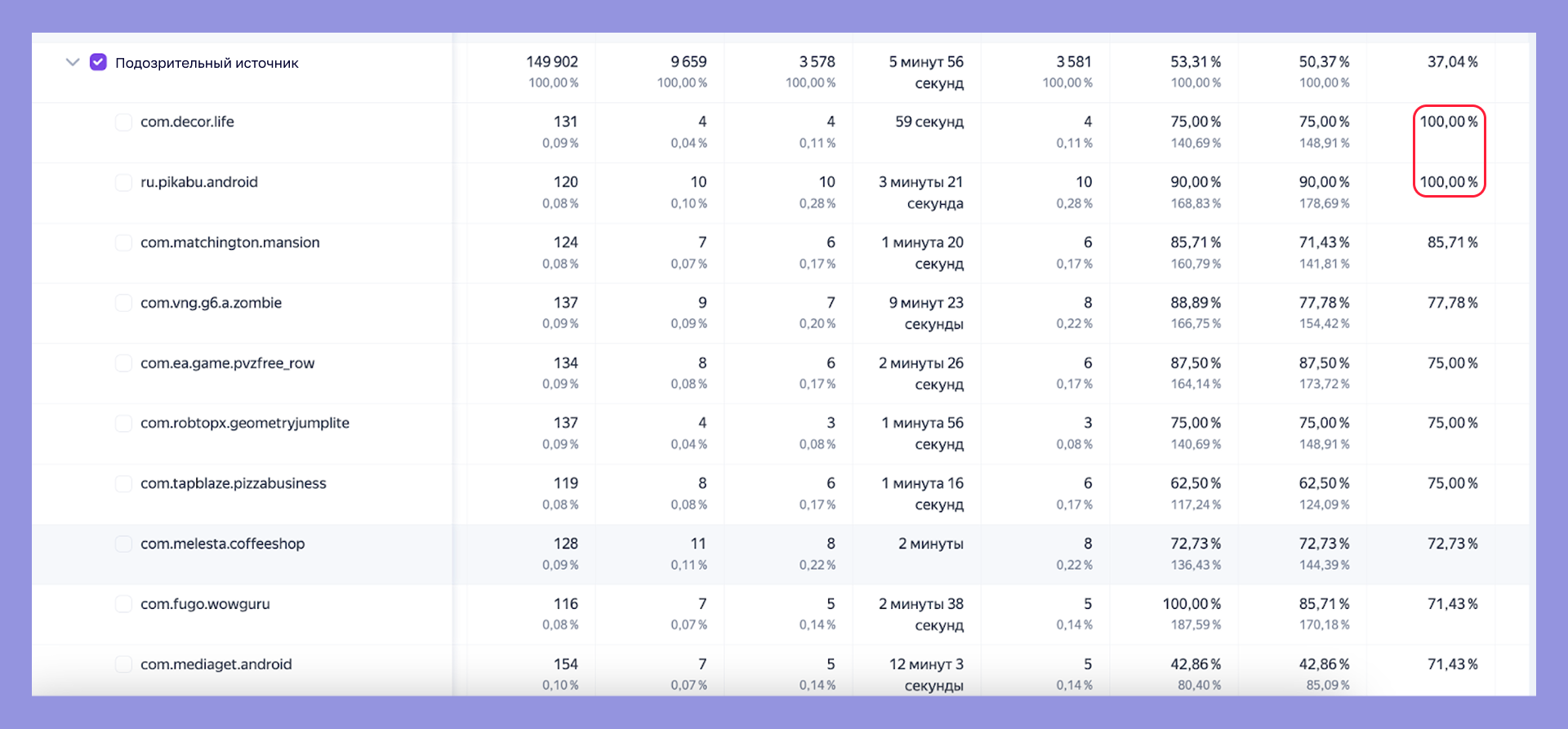Viewport: 1568px width, 729px height.
Task: Check the com.vng.g6.a.zombie checkbox
Action: coord(123,304)
